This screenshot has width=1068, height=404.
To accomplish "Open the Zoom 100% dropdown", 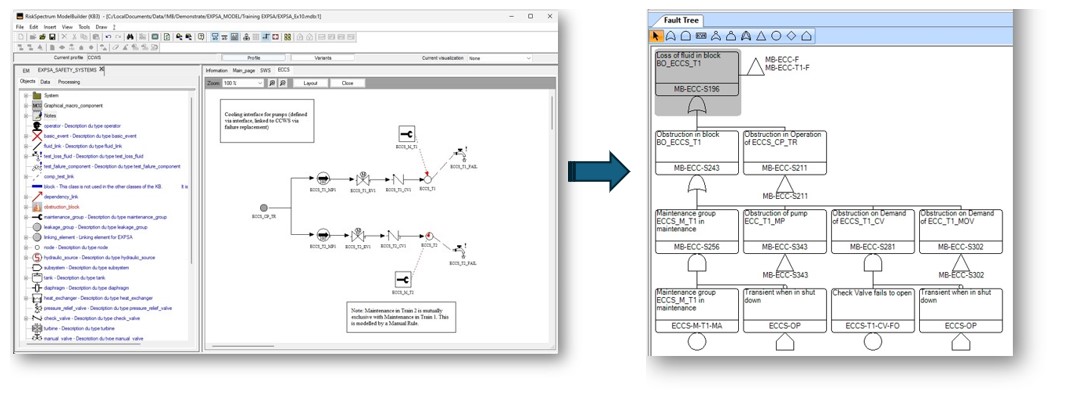I will (258, 83).
